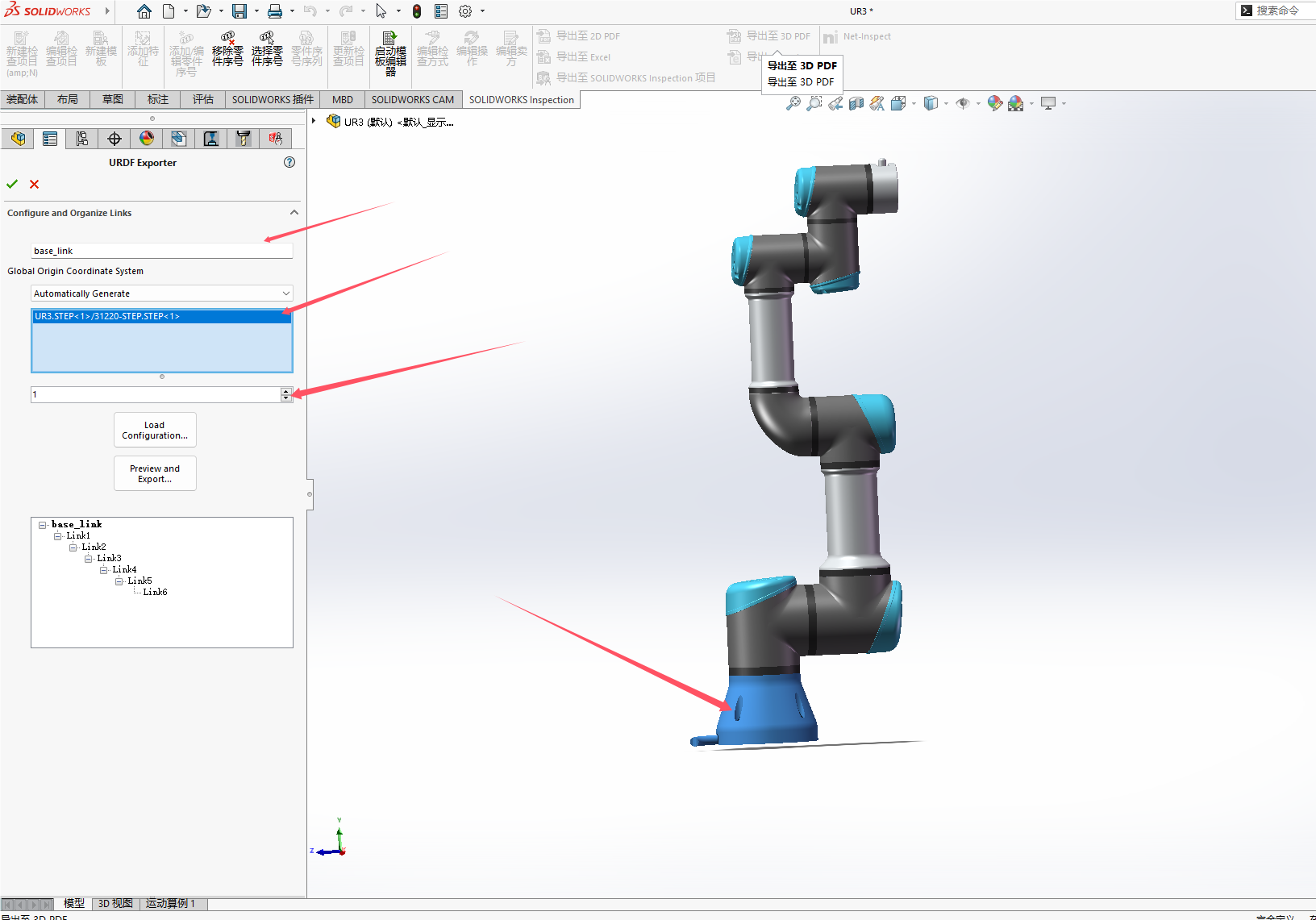Switch to the DisplayManager tab (colored ball icon)
1316x920 pixels.
tap(146, 138)
